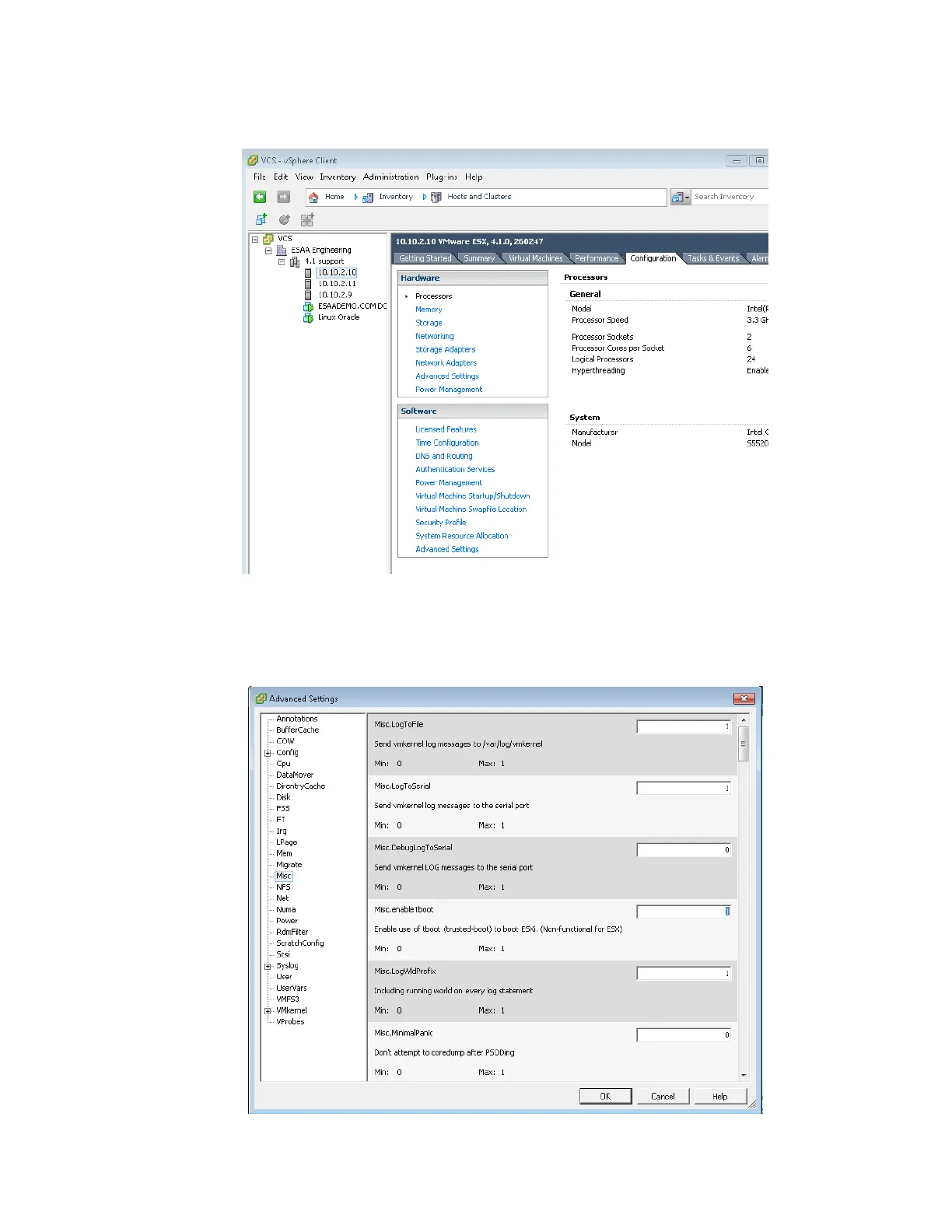Click the Memory hardware link
This screenshot has height=1232, width=952.
429,310
